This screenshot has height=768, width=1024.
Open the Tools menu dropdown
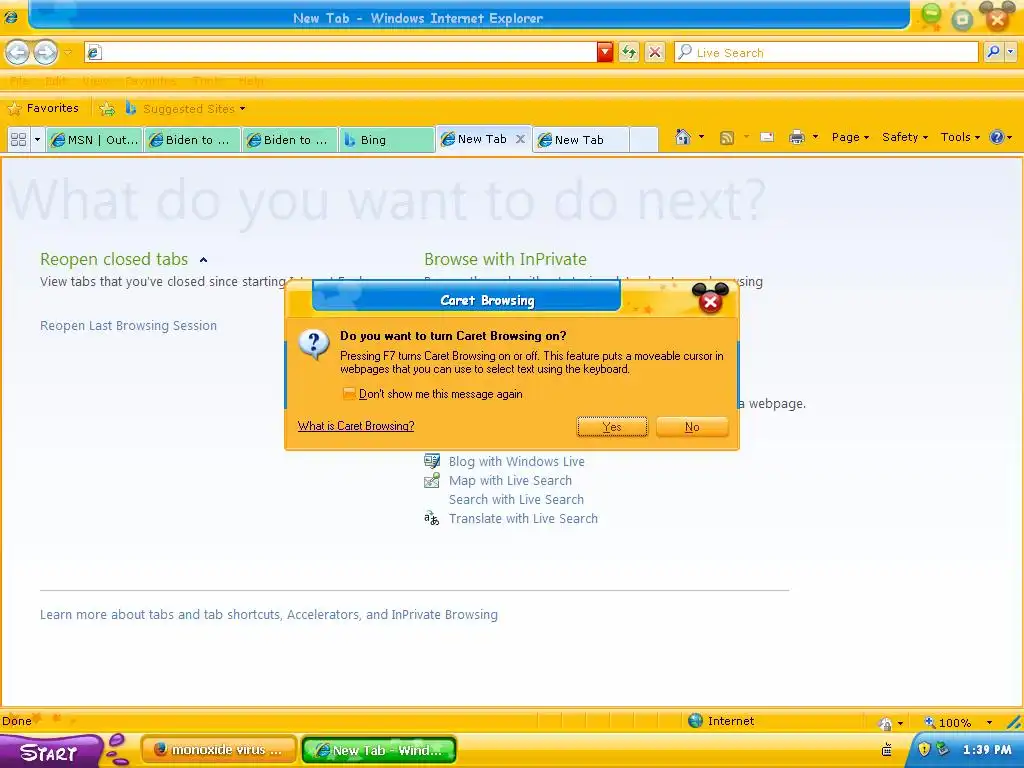click(960, 137)
